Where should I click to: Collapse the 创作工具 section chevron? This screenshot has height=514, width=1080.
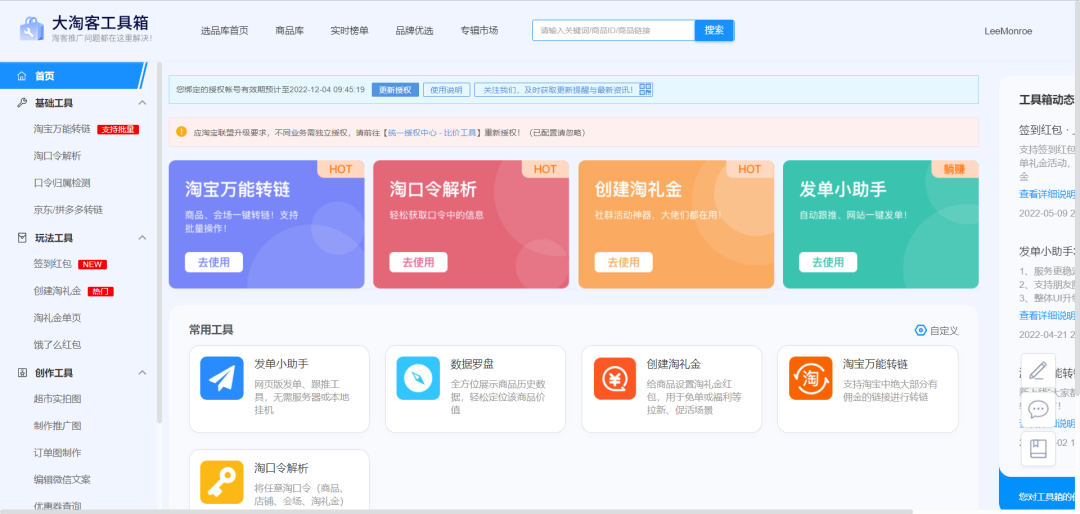click(x=143, y=373)
